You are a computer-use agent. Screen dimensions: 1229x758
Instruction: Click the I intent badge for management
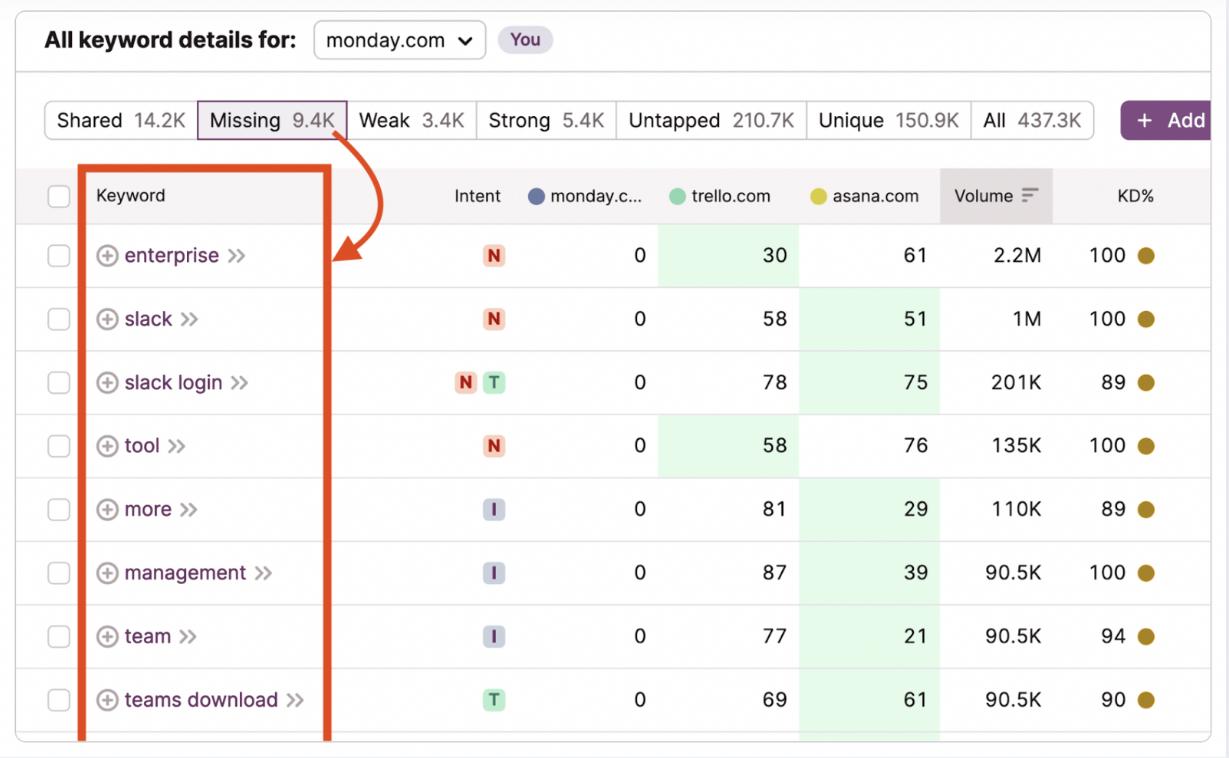click(x=493, y=573)
